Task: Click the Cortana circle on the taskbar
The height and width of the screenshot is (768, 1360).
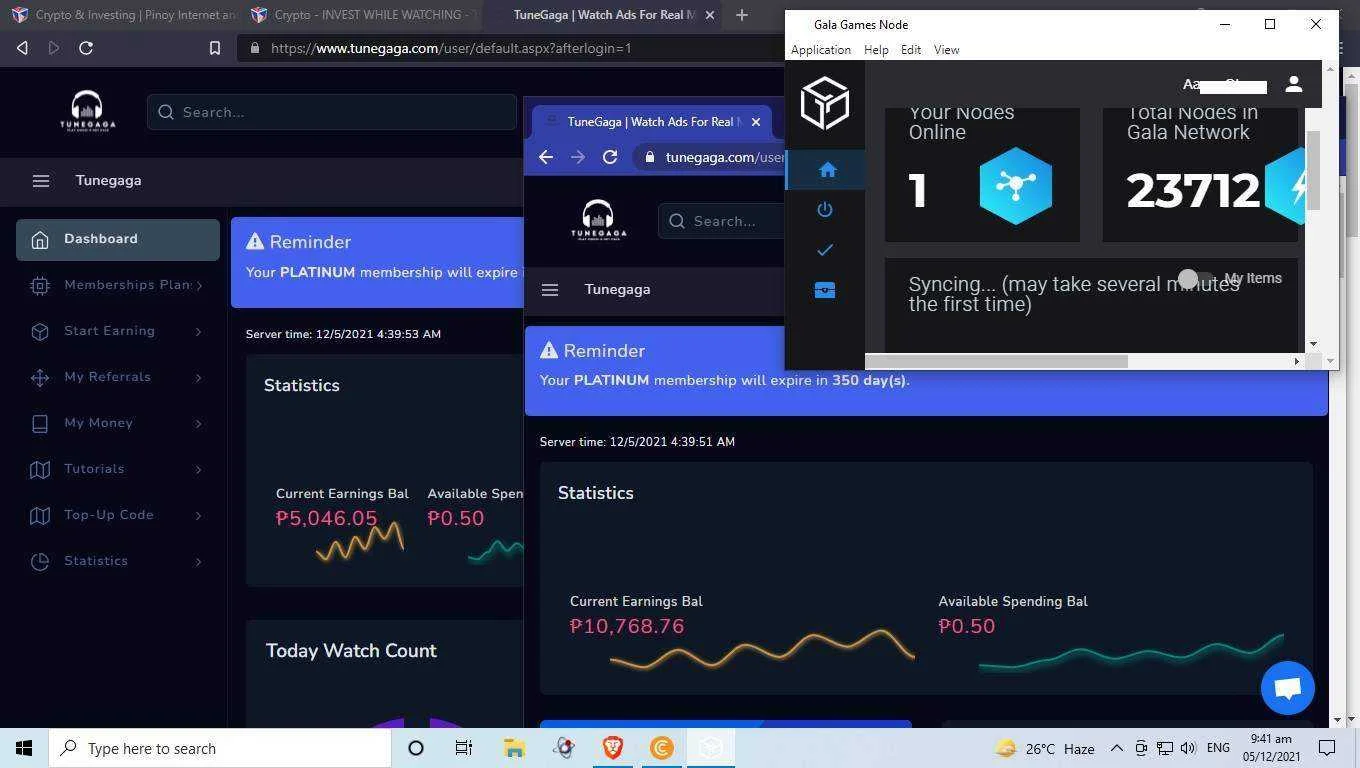Action: click(416, 748)
